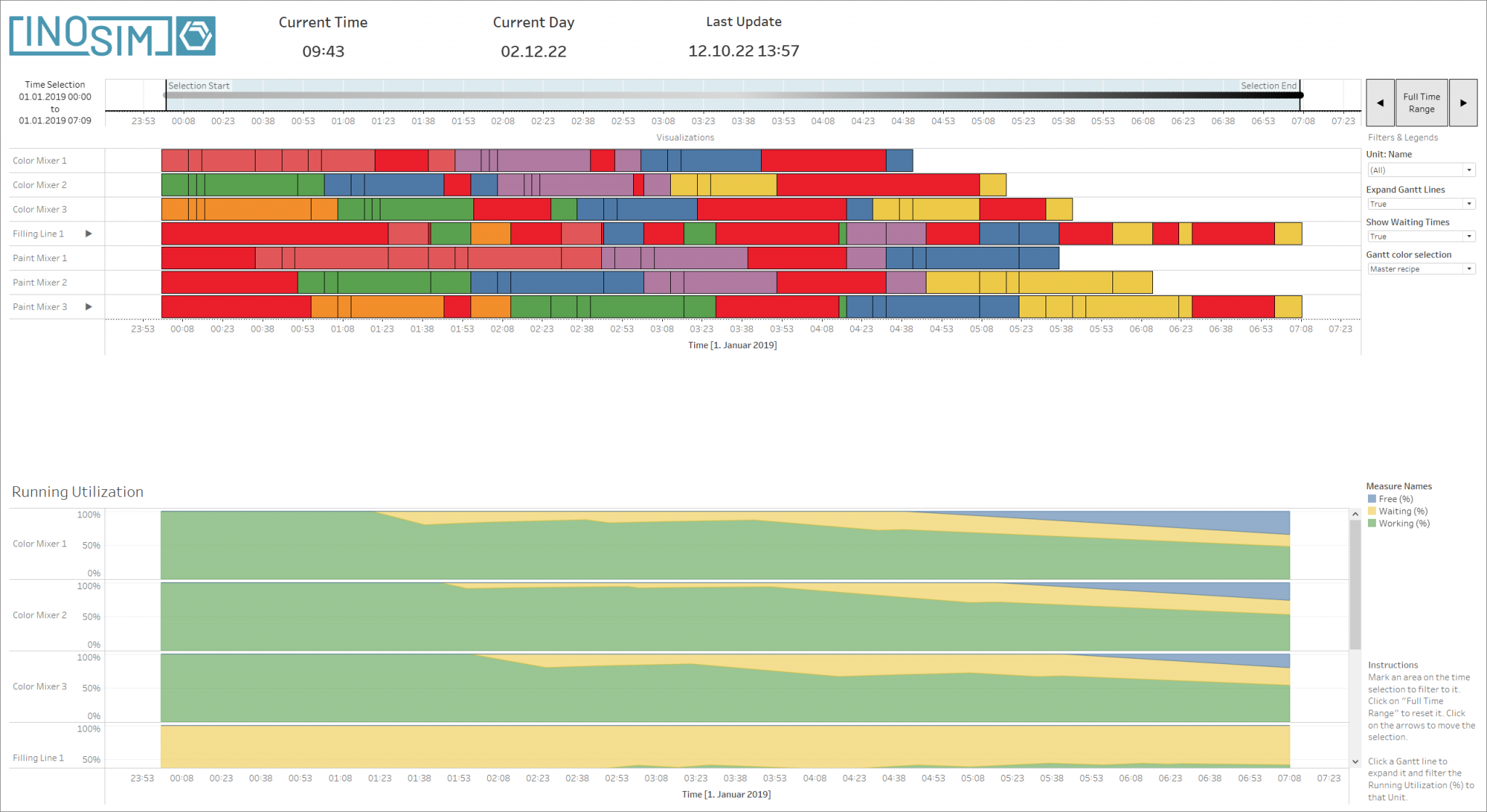The image size is (1487, 812).
Task: Expand the Filling Line 1 Gantt row
Action: click(88, 234)
